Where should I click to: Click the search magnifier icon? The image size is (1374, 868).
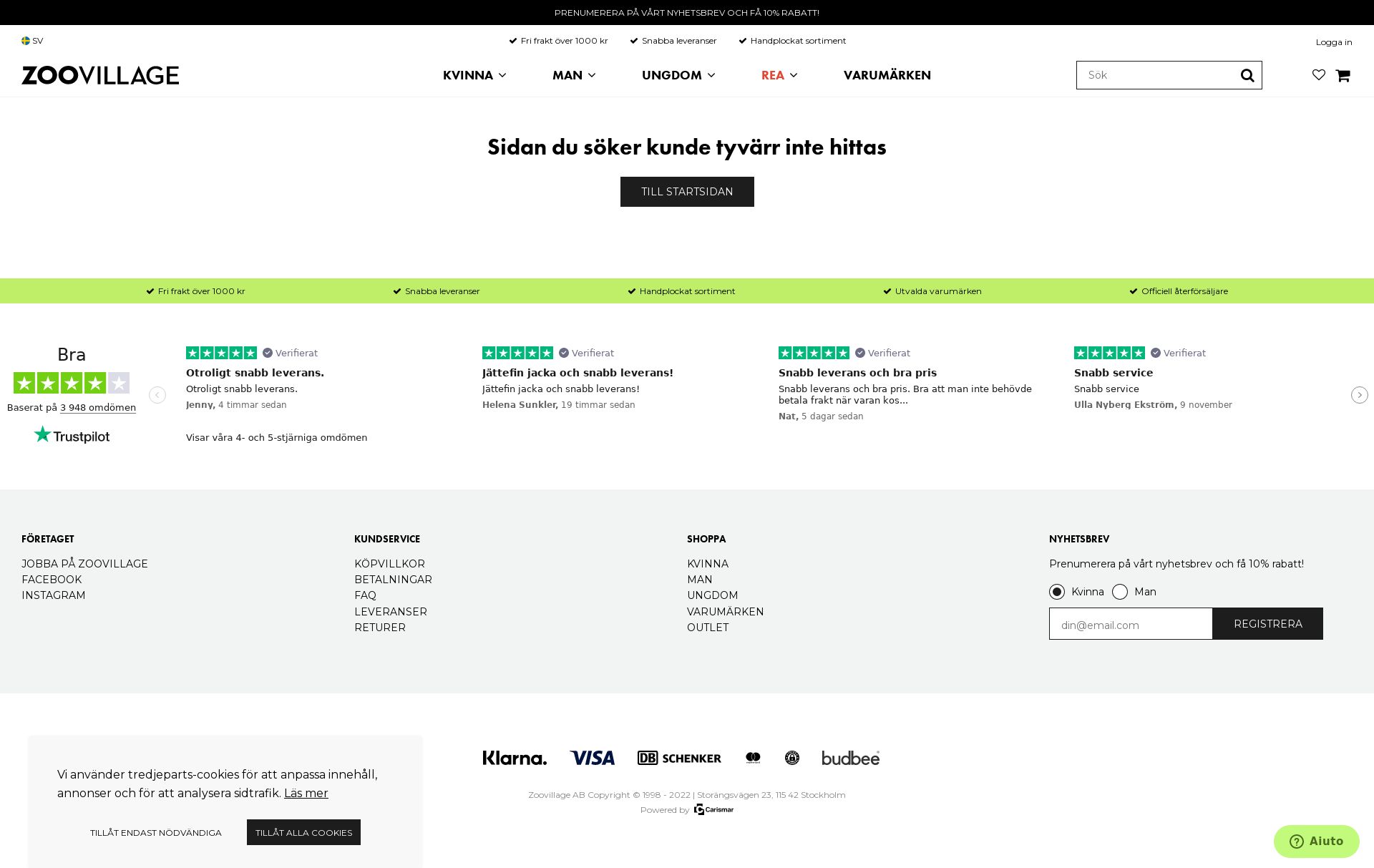(x=1247, y=75)
